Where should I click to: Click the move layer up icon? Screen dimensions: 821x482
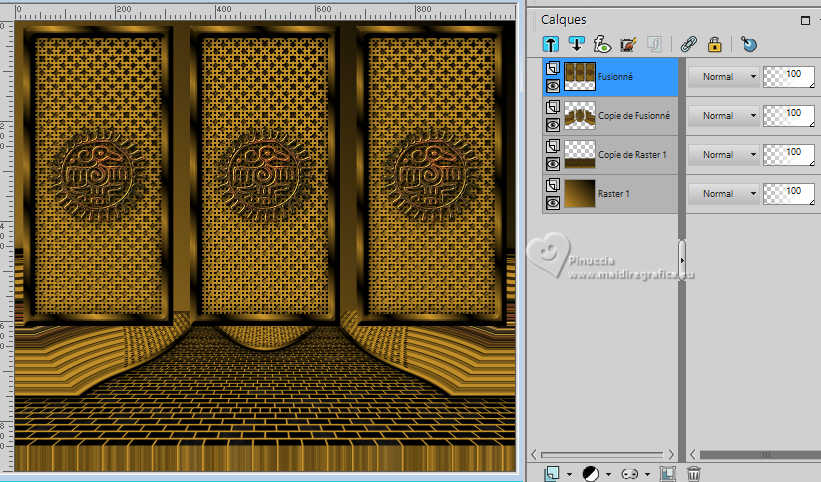pyautogui.click(x=551, y=44)
